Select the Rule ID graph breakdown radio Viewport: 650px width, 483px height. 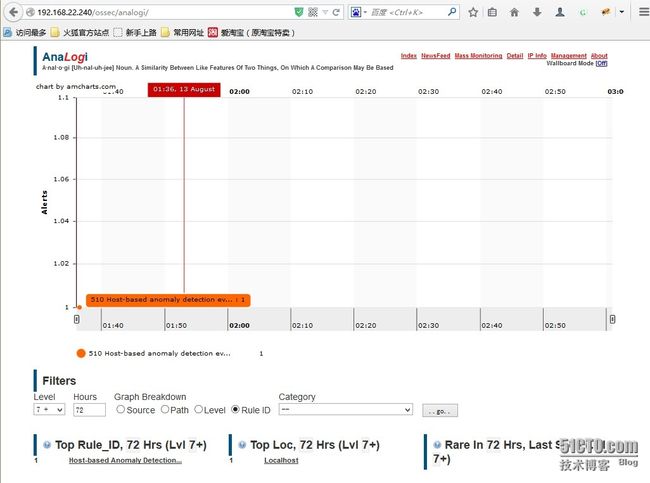click(235, 409)
